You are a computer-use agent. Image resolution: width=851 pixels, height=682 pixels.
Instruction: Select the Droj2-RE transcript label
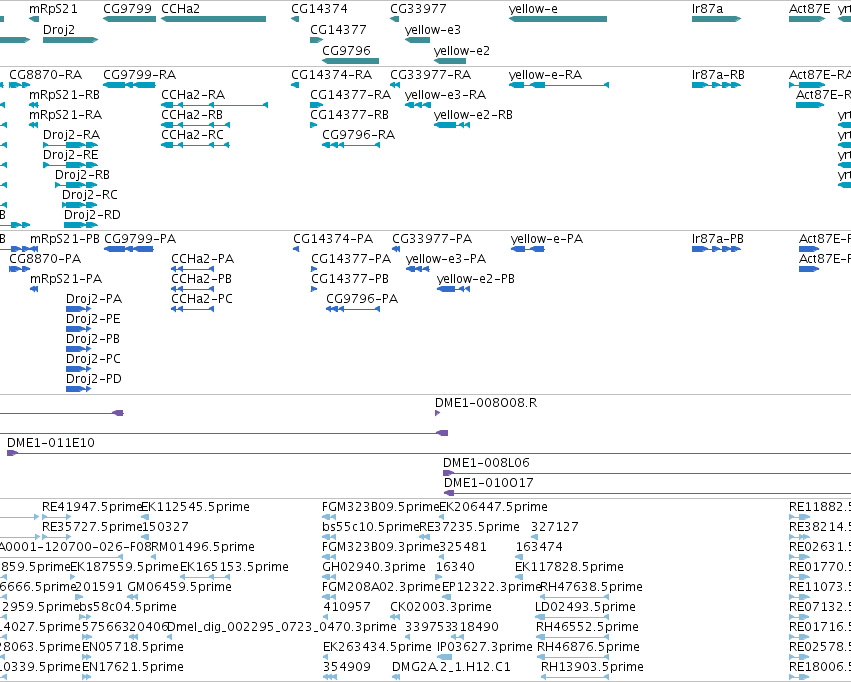click(71, 155)
